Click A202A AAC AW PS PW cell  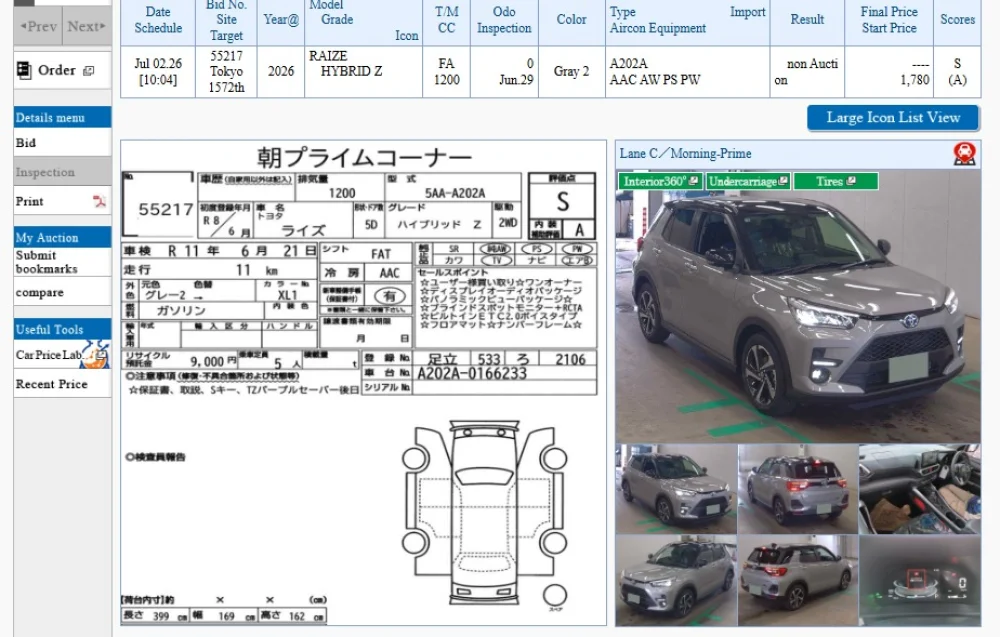688,71
